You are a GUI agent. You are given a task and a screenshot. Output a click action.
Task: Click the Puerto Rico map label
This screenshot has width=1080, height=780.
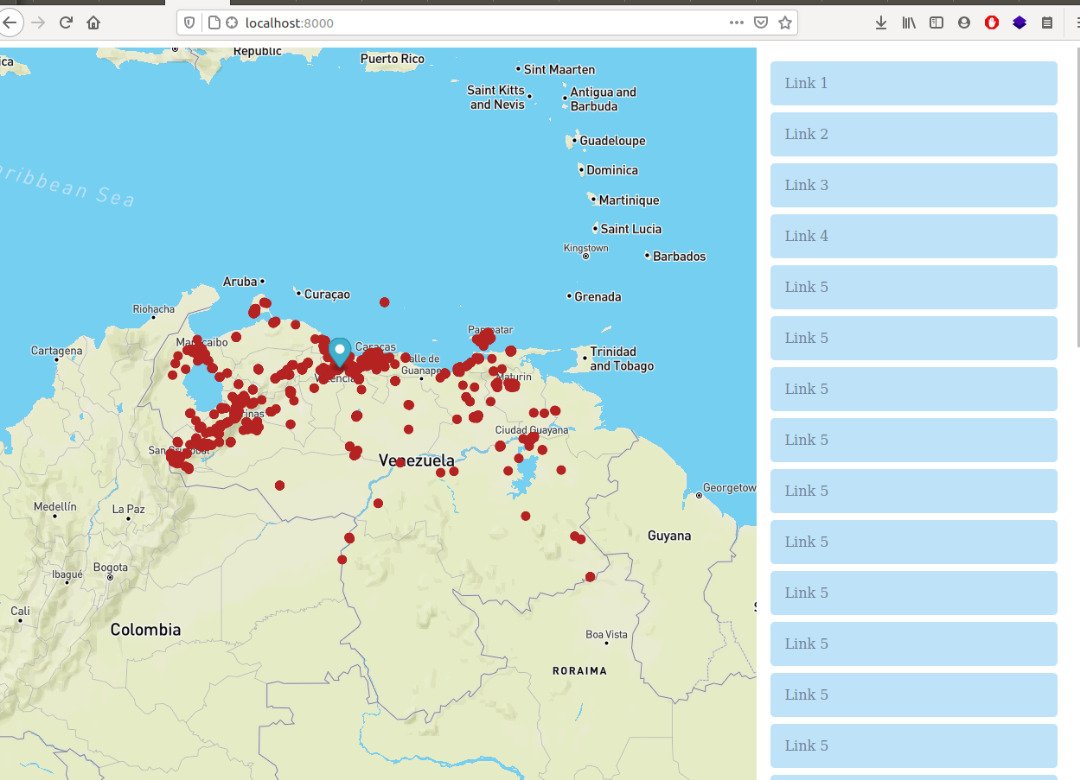click(392, 59)
